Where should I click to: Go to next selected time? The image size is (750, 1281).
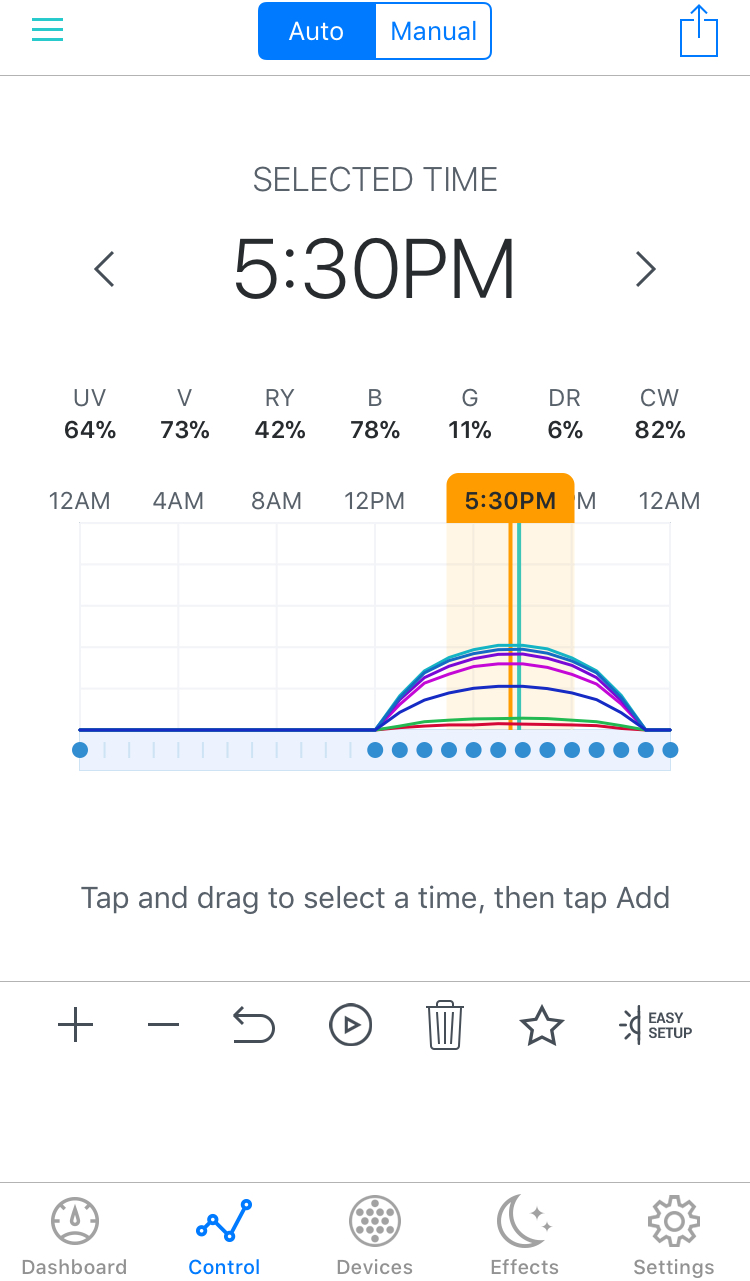[646, 269]
